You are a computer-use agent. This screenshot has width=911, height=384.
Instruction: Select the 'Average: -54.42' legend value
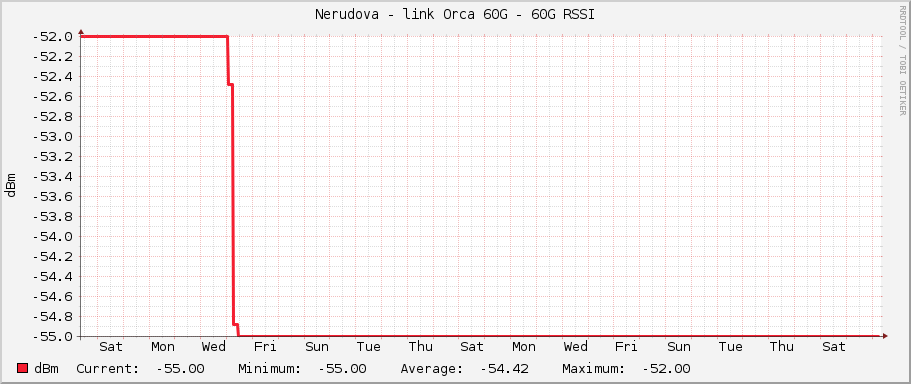(464, 369)
